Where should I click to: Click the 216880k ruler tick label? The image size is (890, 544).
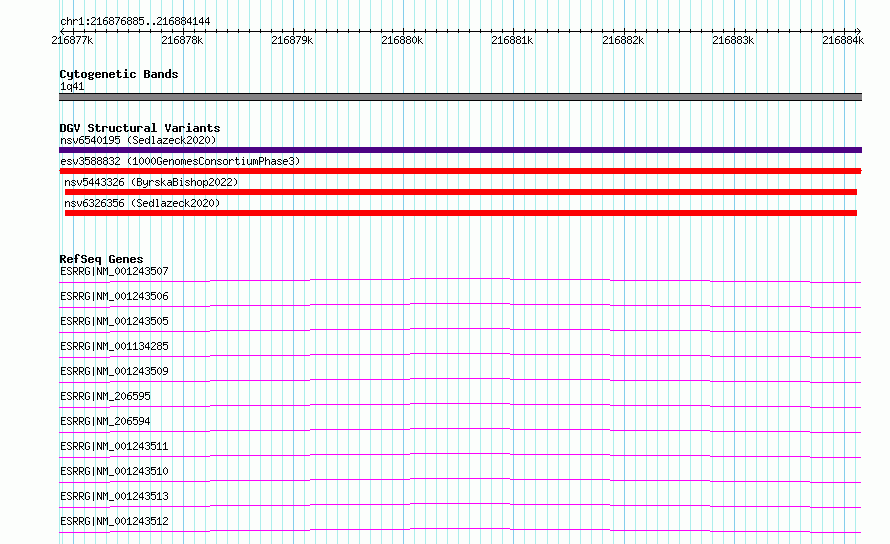402,40
